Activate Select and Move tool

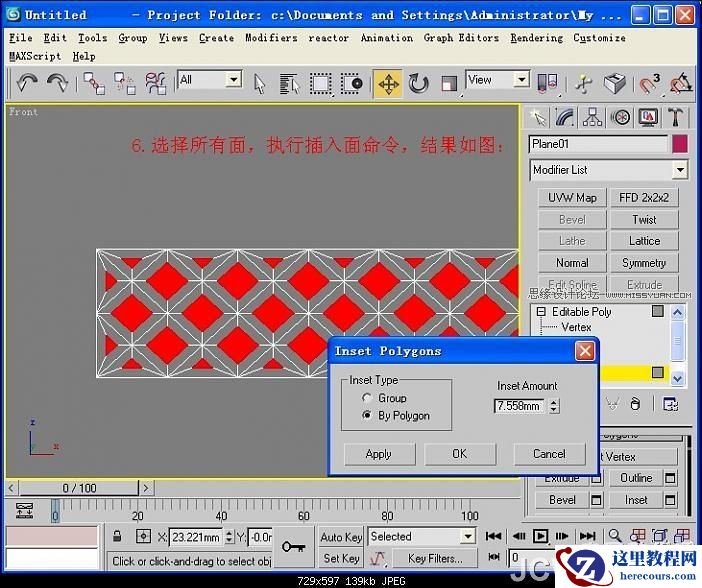pos(388,84)
